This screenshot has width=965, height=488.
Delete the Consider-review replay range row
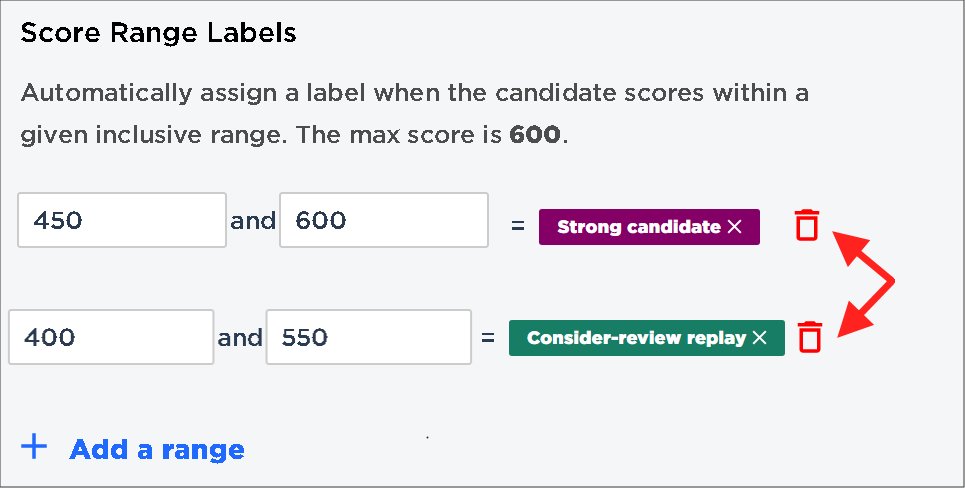pyautogui.click(x=810, y=337)
